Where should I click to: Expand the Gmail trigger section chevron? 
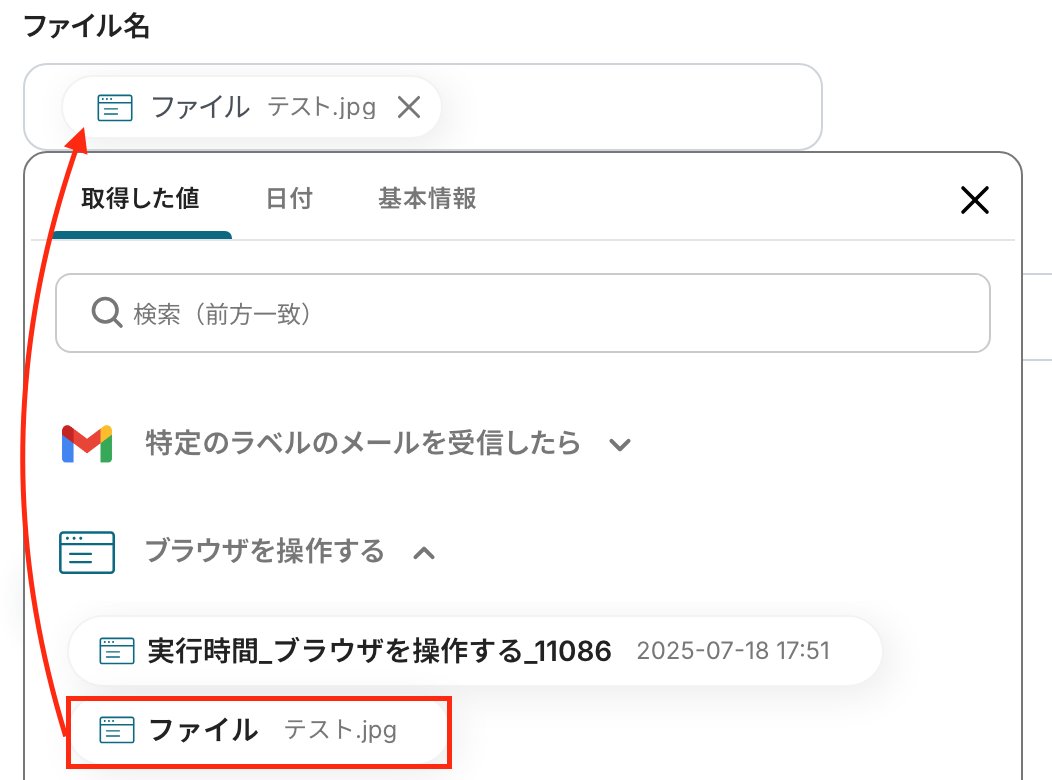[620, 445]
